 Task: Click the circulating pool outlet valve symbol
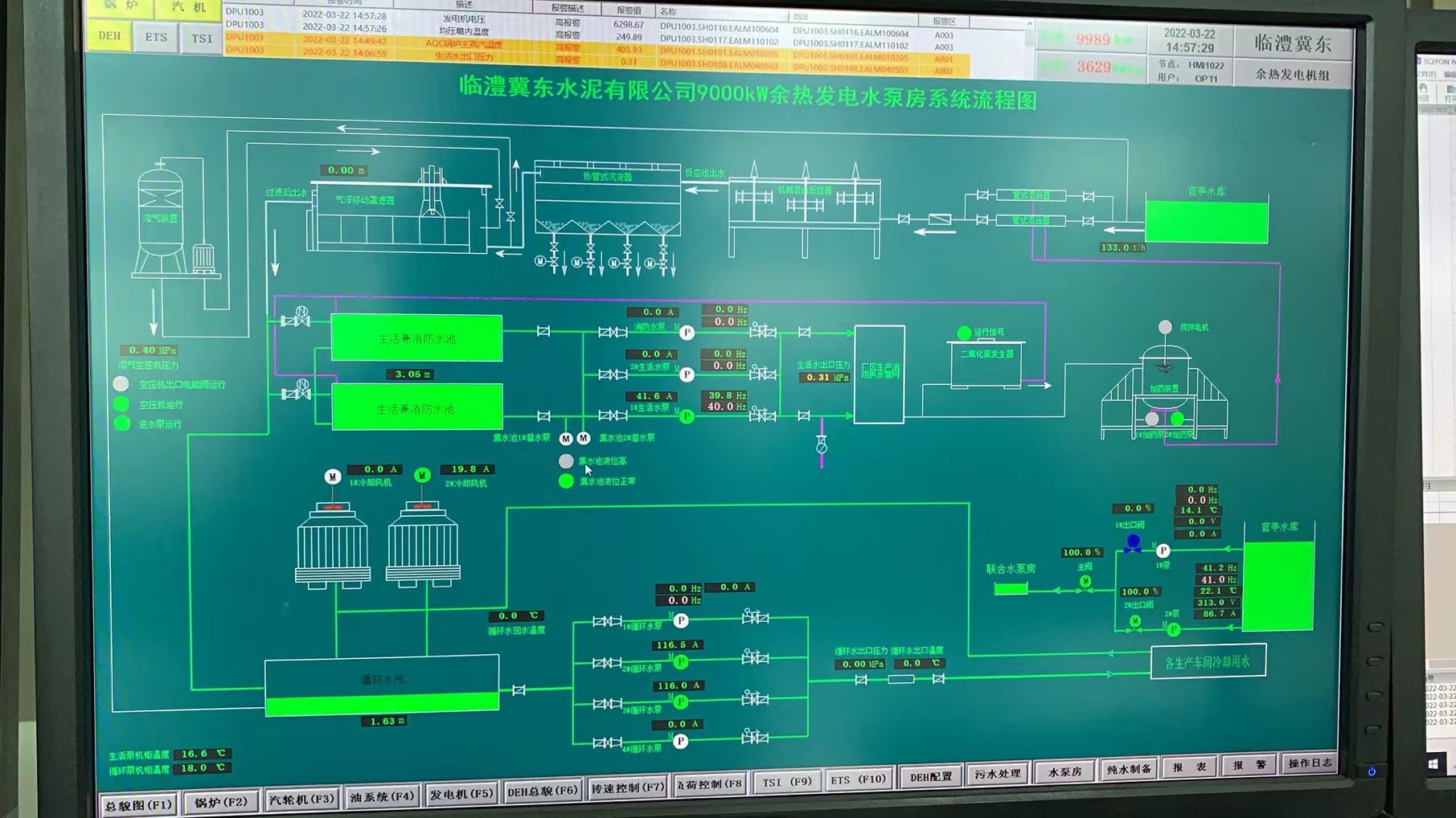pyautogui.click(x=519, y=690)
